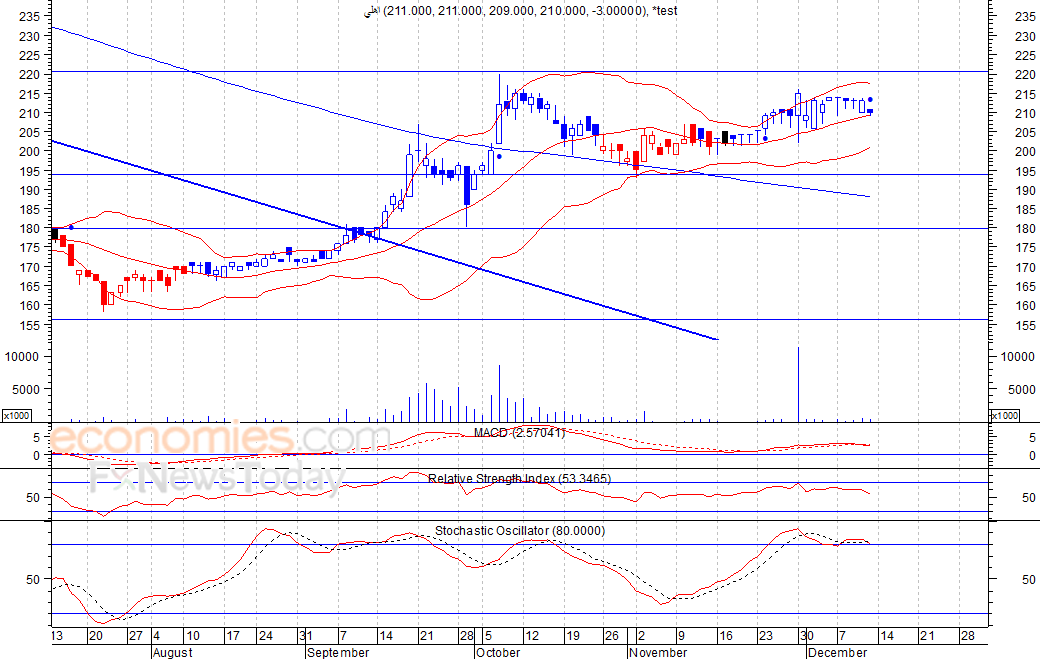Select the Relative Strength Index (53.3465) label
The height and width of the screenshot is (659, 1040).
(519, 479)
